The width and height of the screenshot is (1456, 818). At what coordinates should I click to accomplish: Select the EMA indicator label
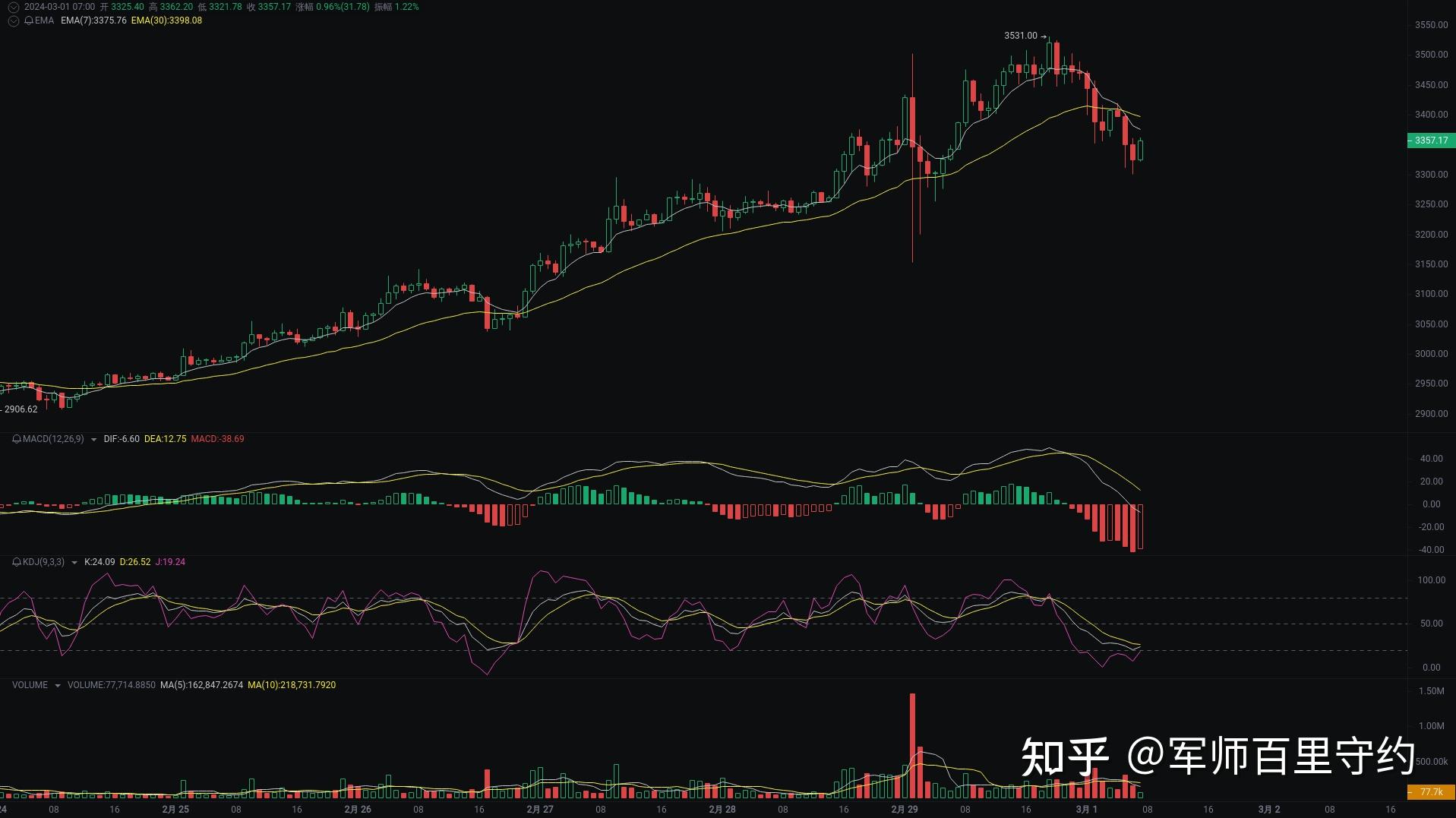coord(44,21)
